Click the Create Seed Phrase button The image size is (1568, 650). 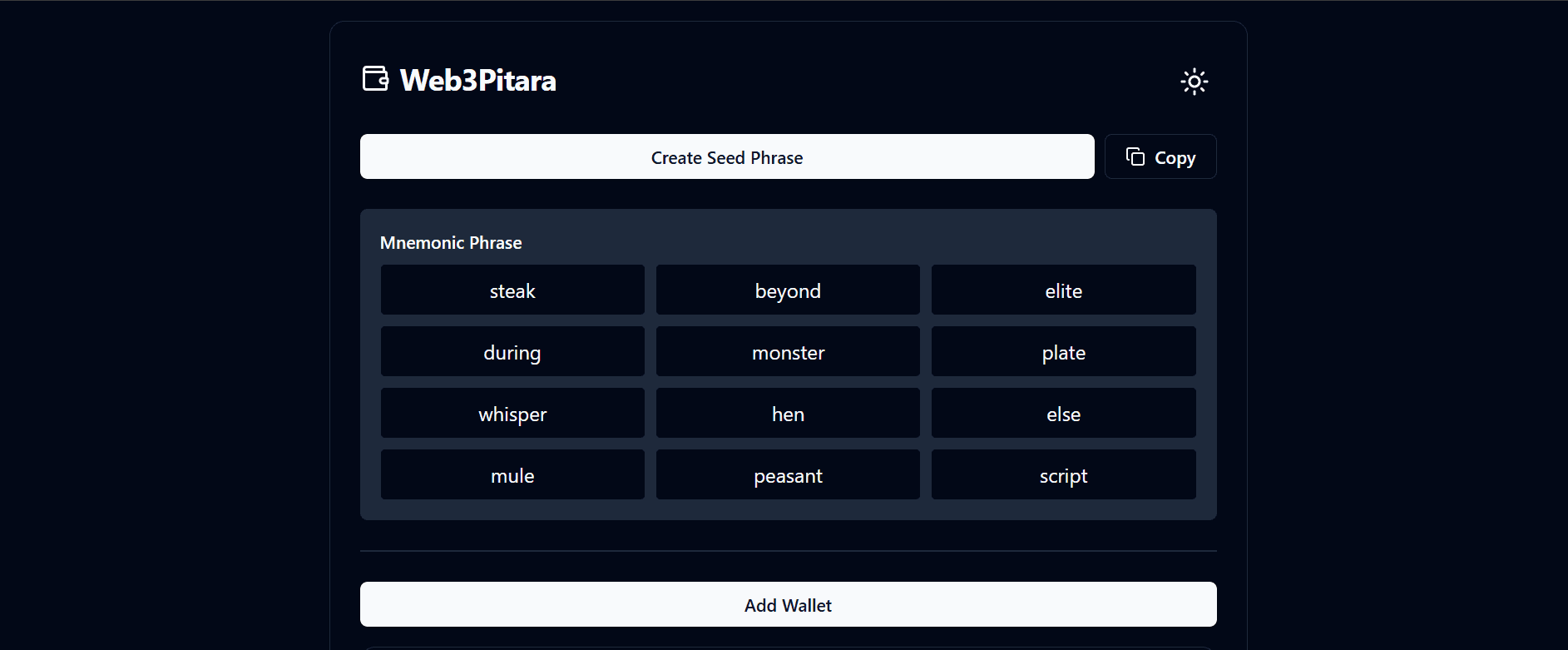pos(726,156)
